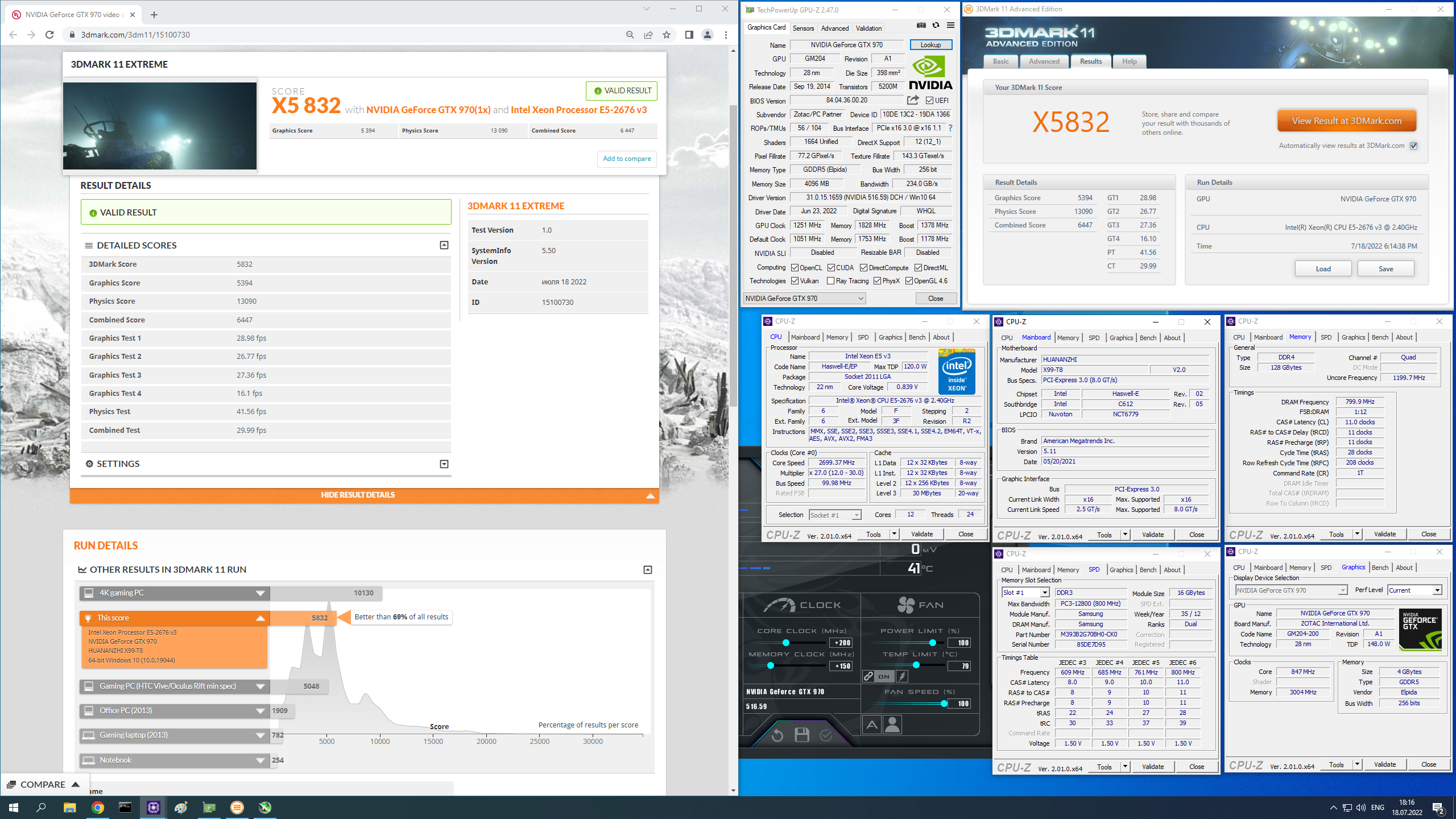The image size is (1456, 819).
Task: Open the volume icon in the system tray
Action: tap(1361, 808)
